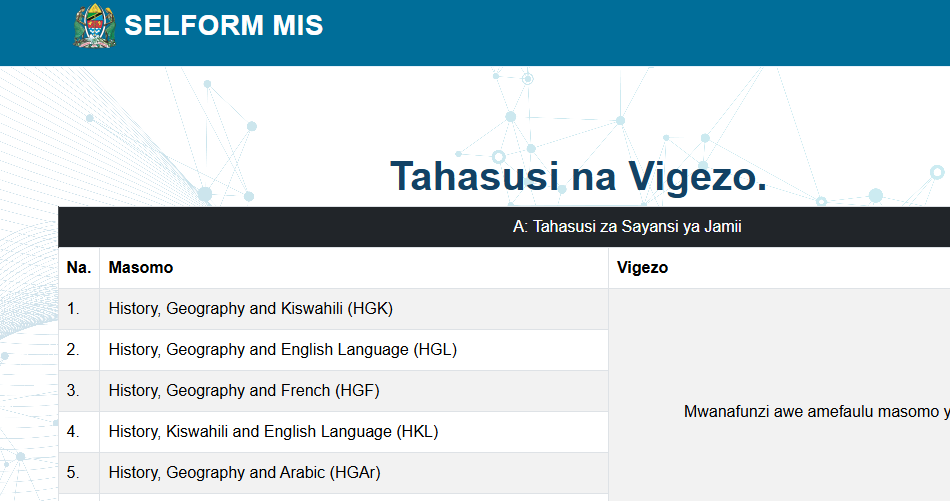Click the Na. column header
Image resolution: width=950 pixels, height=501 pixels.
pyautogui.click(x=78, y=268)
